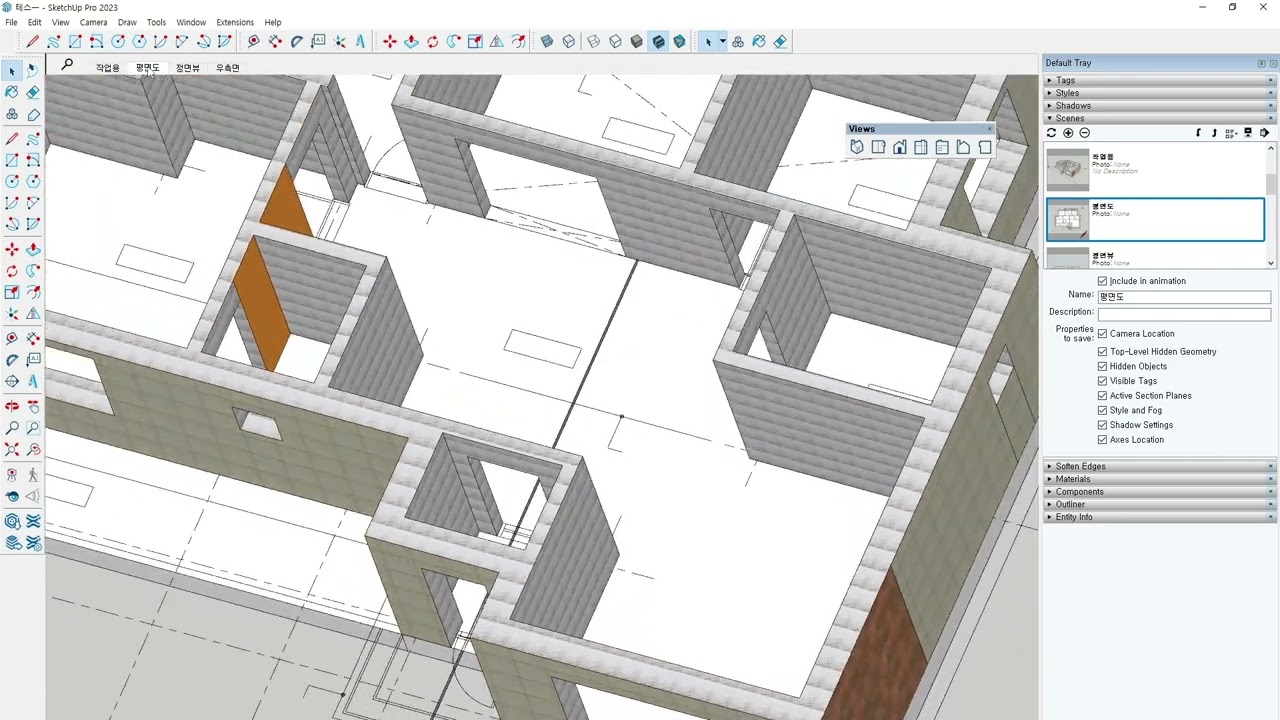This screenshot has height=720, width=1280.
Task: Select the Line pencil tool in top toolbar
Action: (32, 41)
